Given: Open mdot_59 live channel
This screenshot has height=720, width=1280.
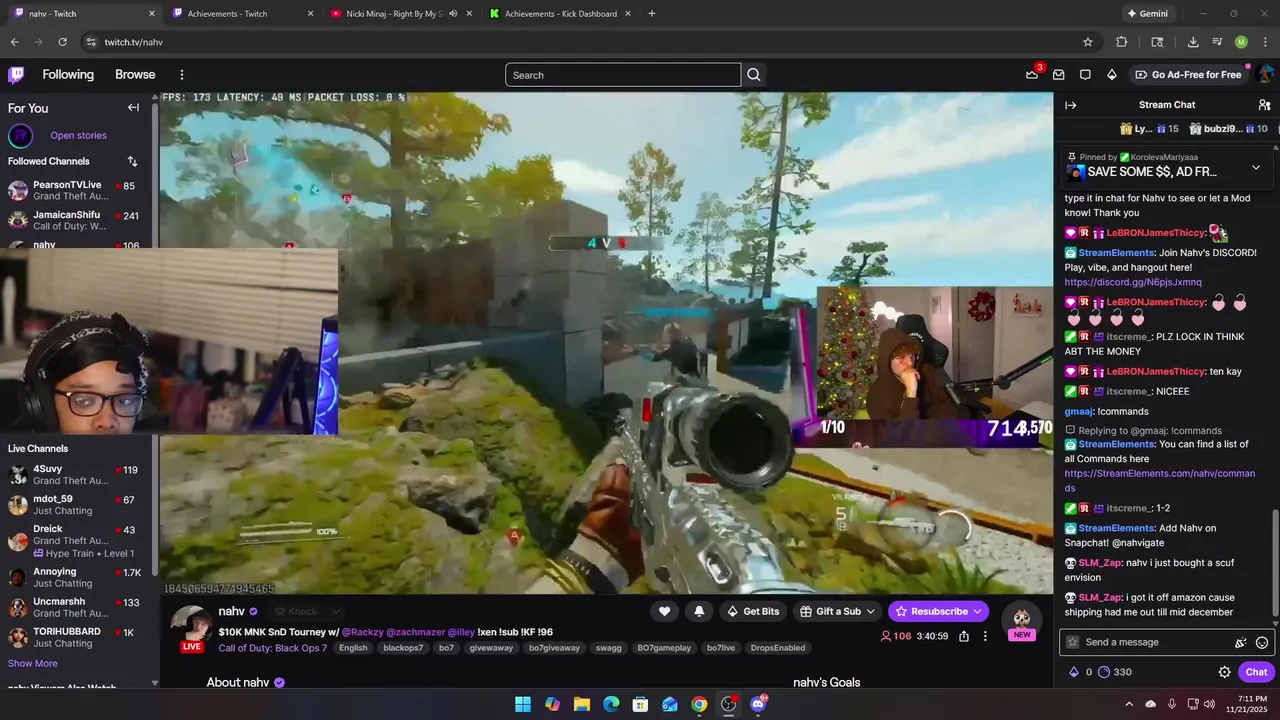Looking at the screenshot, I should (x=78, y=505).
